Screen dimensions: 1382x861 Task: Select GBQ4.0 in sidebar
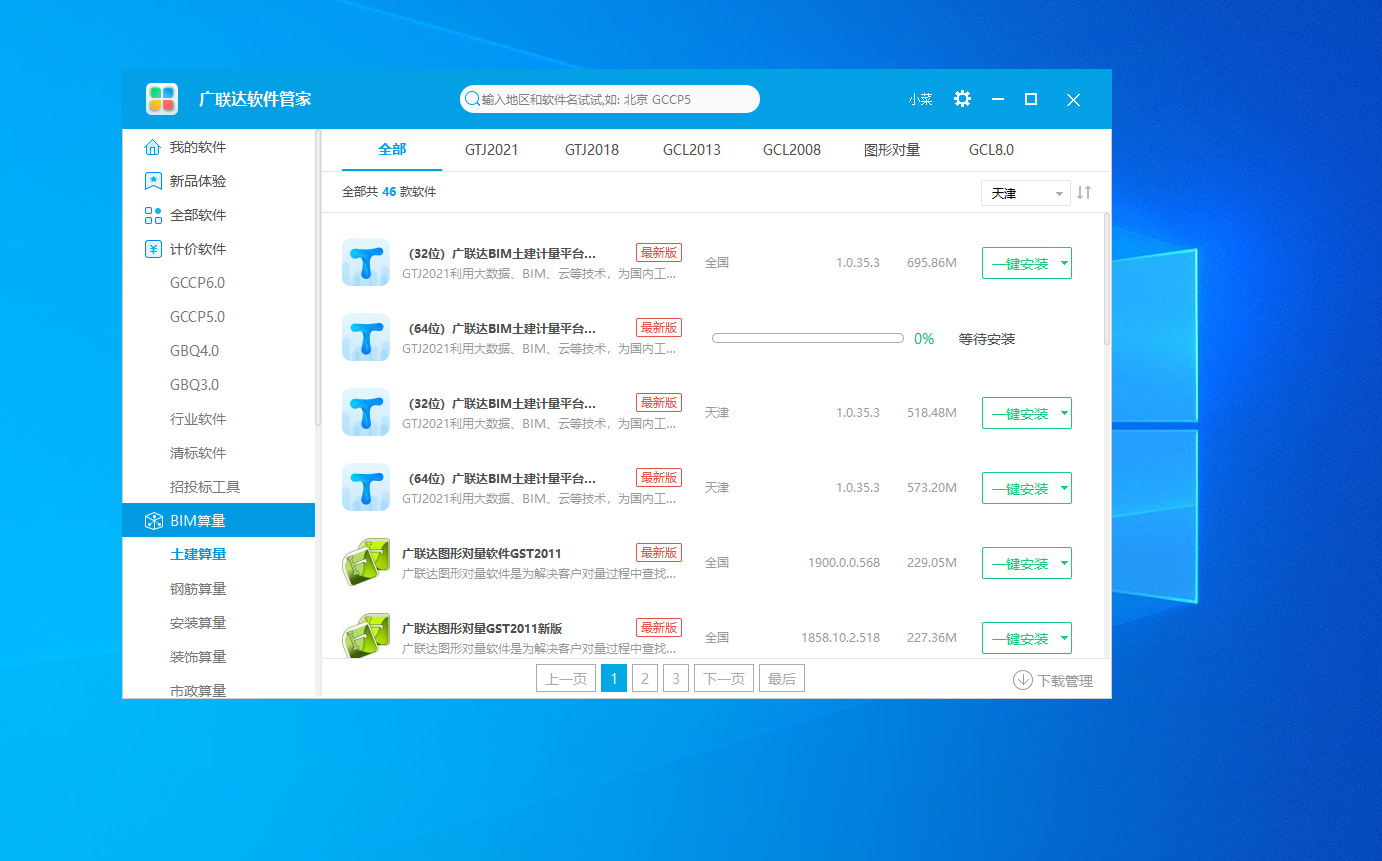pyautogui.click(x=194, y=351)
